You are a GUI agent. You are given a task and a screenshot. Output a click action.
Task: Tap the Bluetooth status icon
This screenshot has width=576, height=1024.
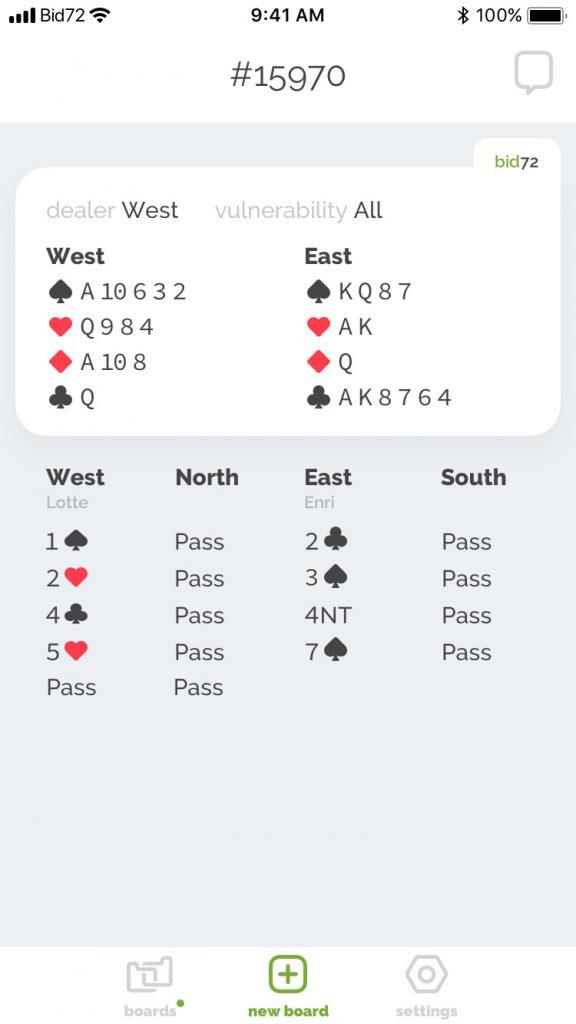point(463,15)
